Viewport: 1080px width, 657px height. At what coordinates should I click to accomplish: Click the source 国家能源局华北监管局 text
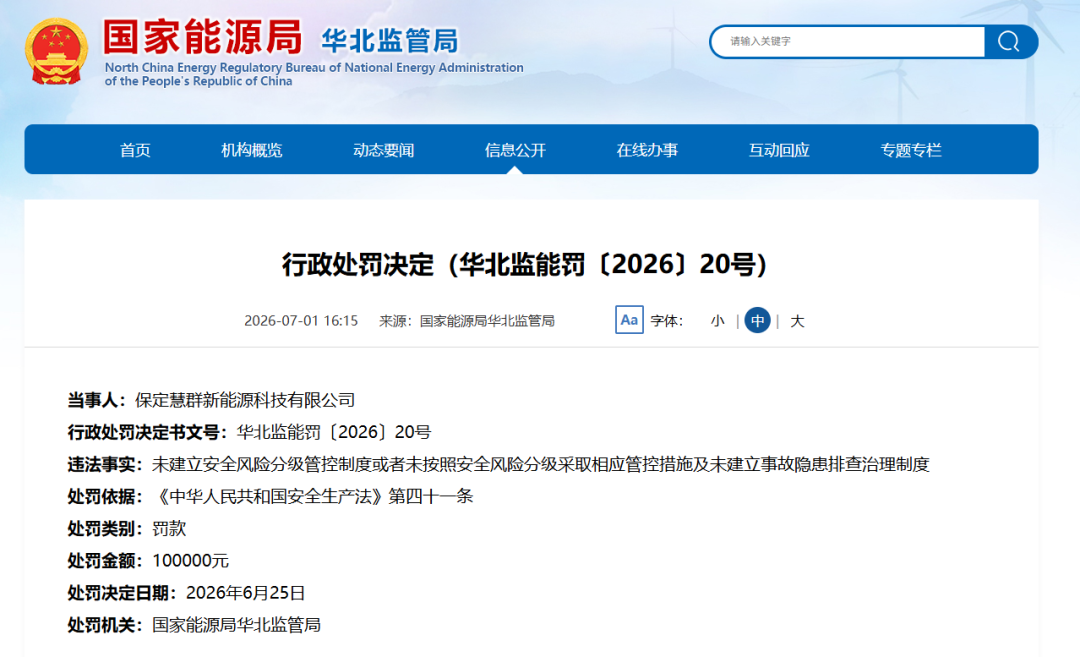487,321
